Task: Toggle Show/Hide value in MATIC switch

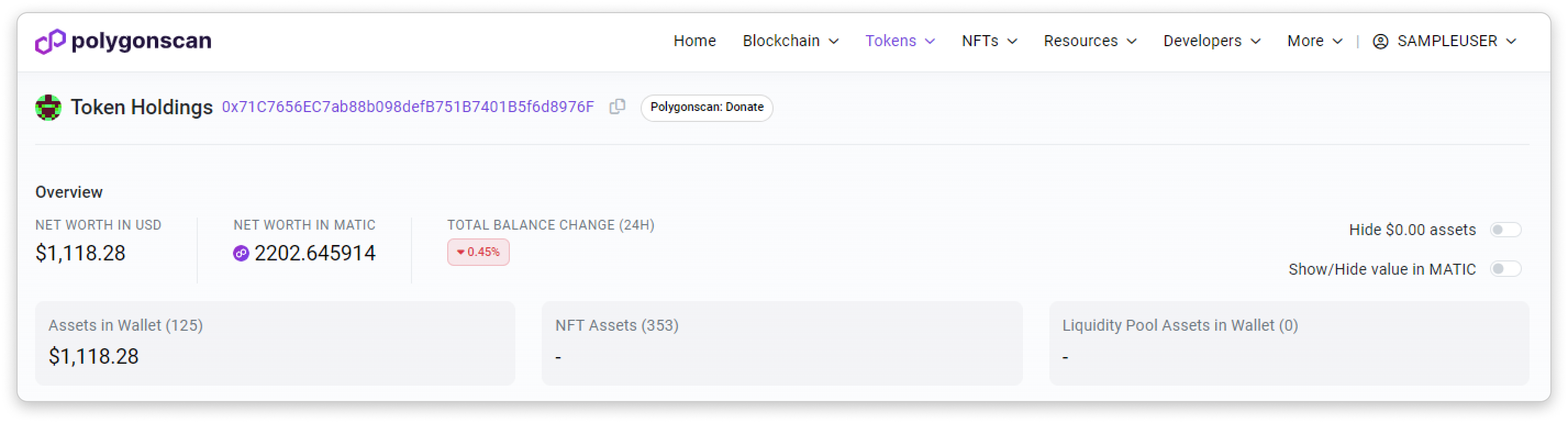Action: 1505,269
